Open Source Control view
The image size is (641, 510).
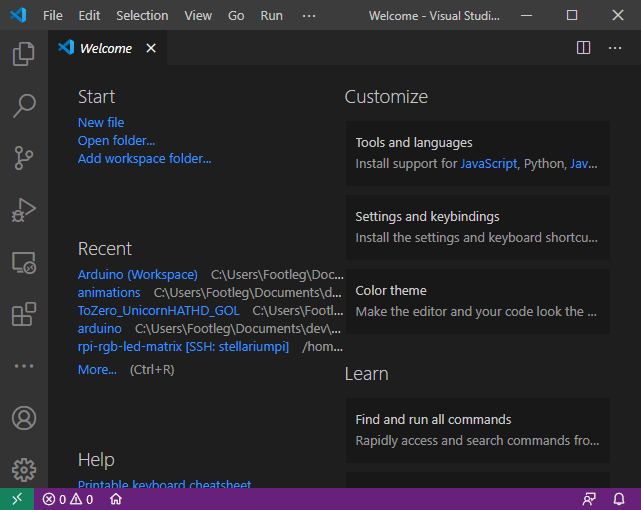(24, 158)
